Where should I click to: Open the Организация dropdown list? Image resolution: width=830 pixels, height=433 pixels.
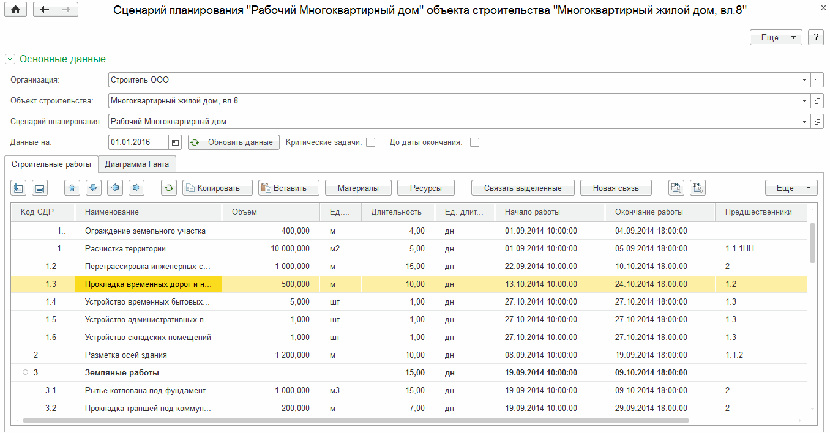point(804,79)
